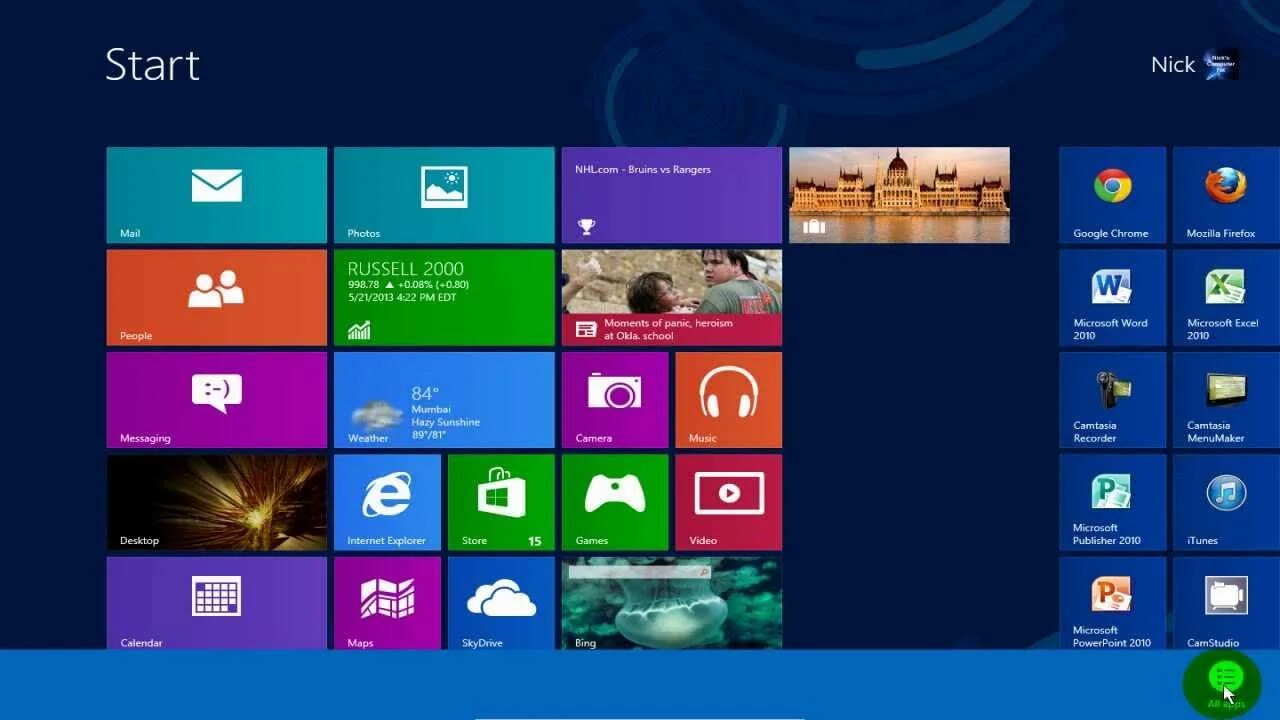Launch CamStudio

point(1226,603)
